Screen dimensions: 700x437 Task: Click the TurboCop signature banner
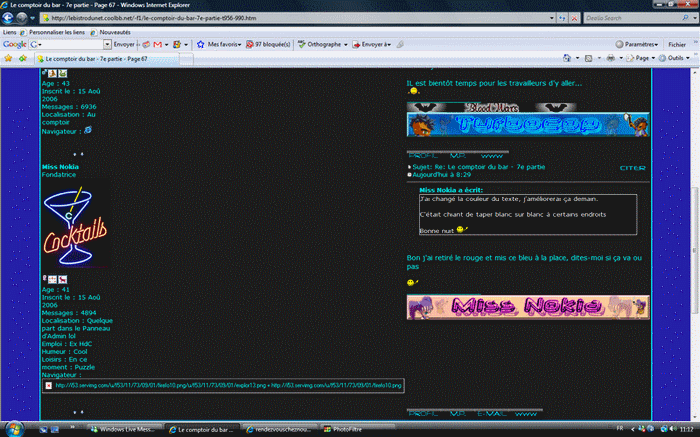pyautogui.click(x=528, y=125)
